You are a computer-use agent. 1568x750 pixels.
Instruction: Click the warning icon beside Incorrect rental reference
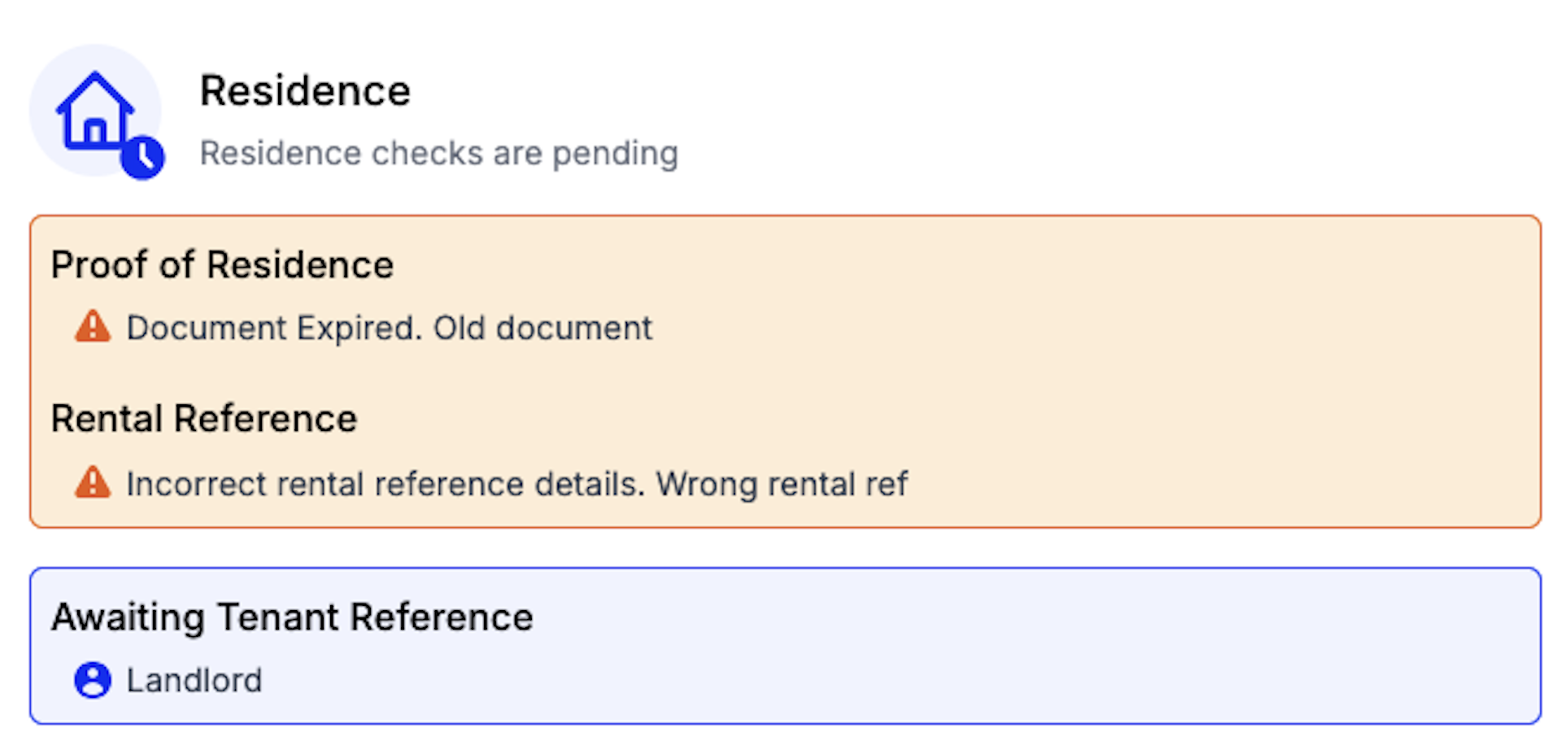92,483
